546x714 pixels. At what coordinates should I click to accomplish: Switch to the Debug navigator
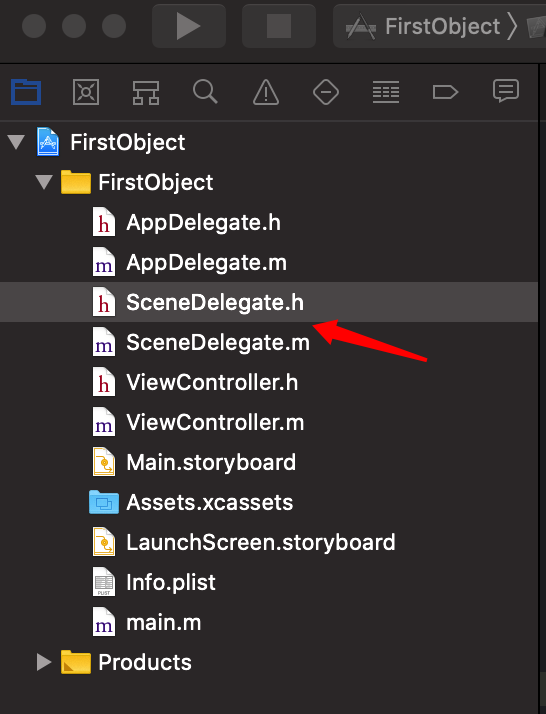[x=386, y=92]
